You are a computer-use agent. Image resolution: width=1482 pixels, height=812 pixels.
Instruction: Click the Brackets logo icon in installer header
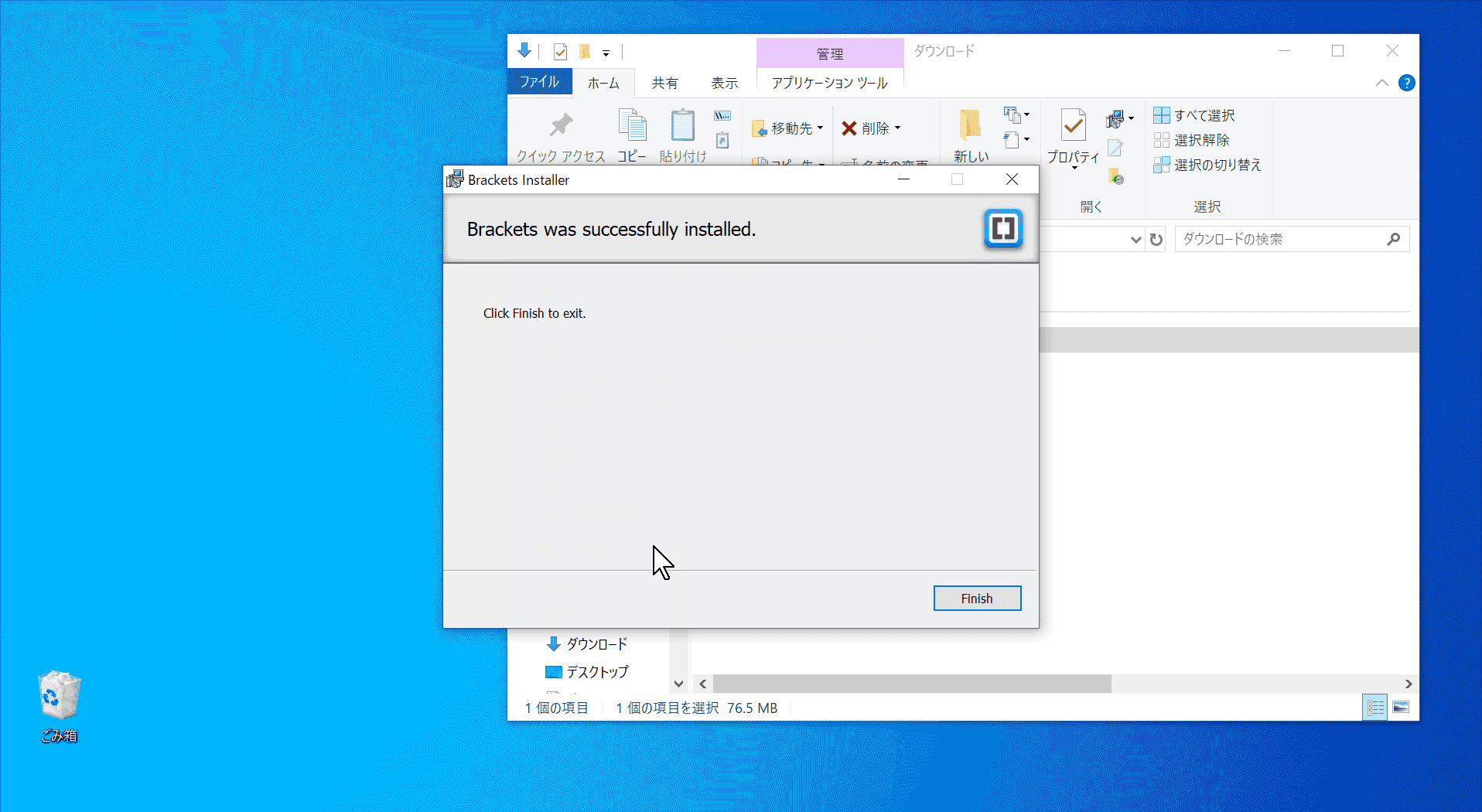pyautogui.click(x=1003, y=229)
